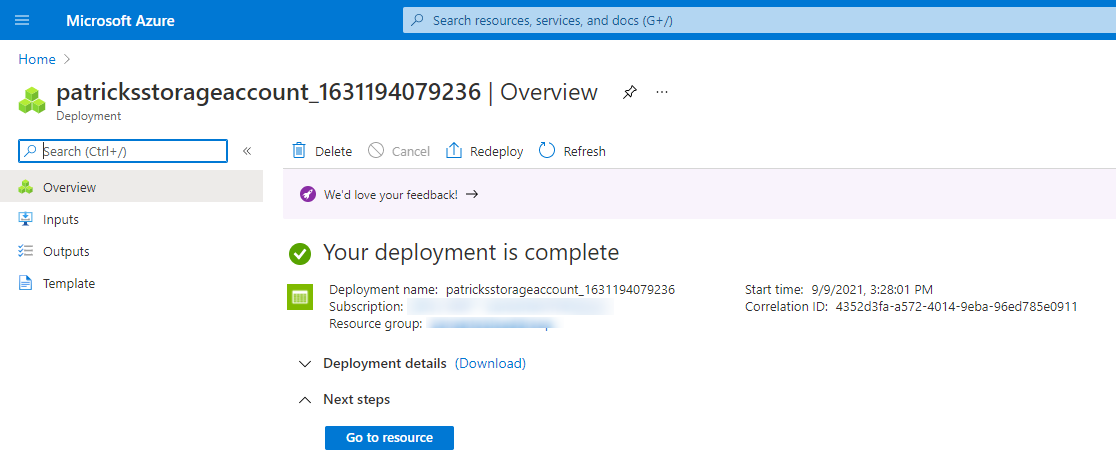This screenshot has width=1116, height=457.
Task: Click the Template document icon
Action: (x=26, y=283)
